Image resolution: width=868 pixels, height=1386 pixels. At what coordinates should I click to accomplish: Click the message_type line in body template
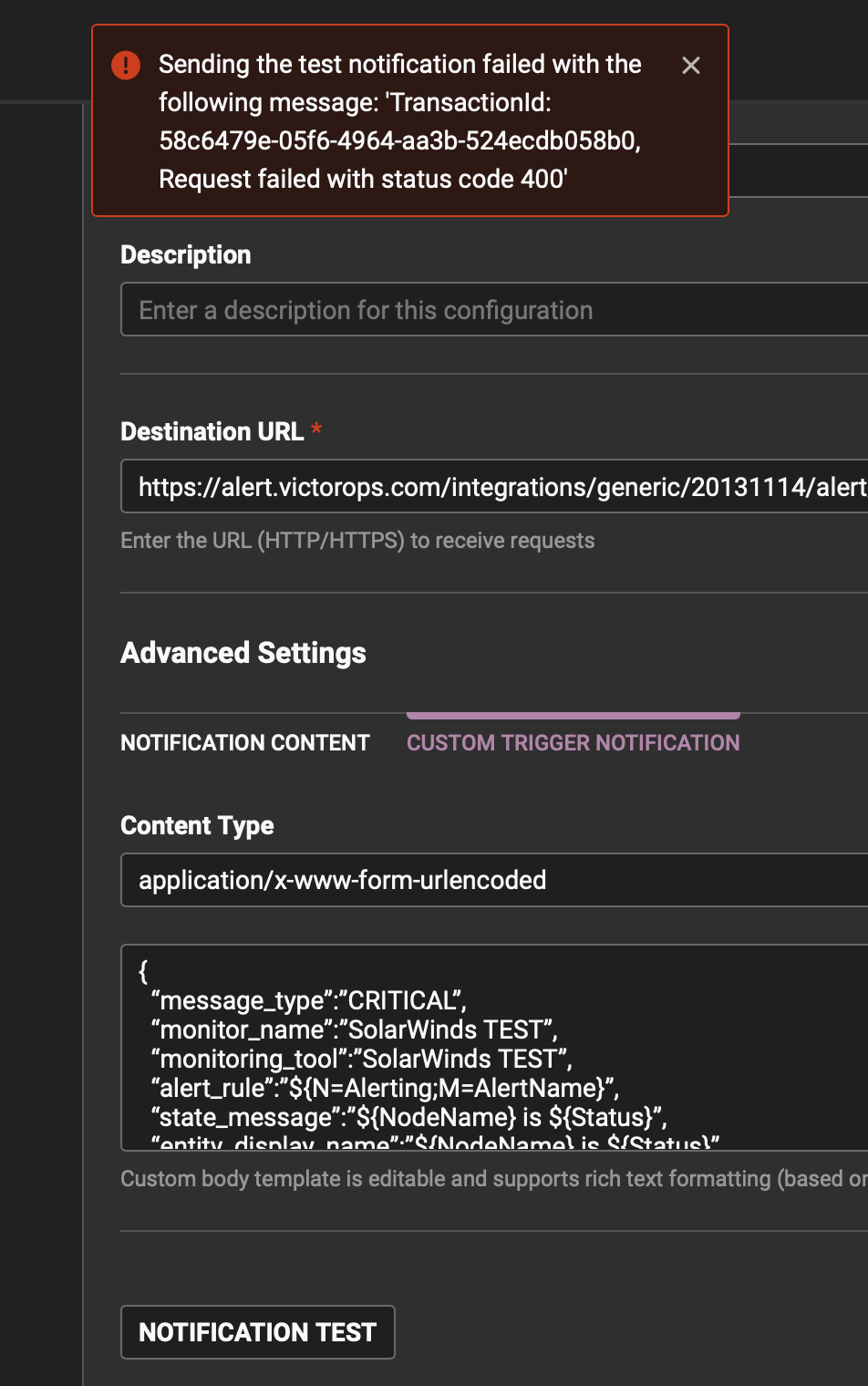pos(308,1000)
